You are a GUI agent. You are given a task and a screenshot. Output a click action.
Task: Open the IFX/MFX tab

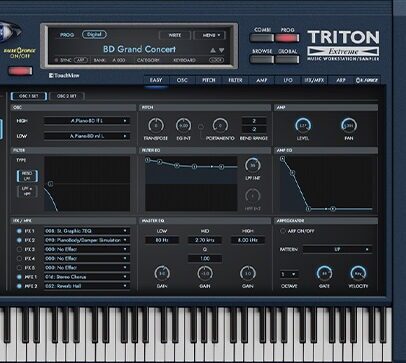[x=314, y=80]
